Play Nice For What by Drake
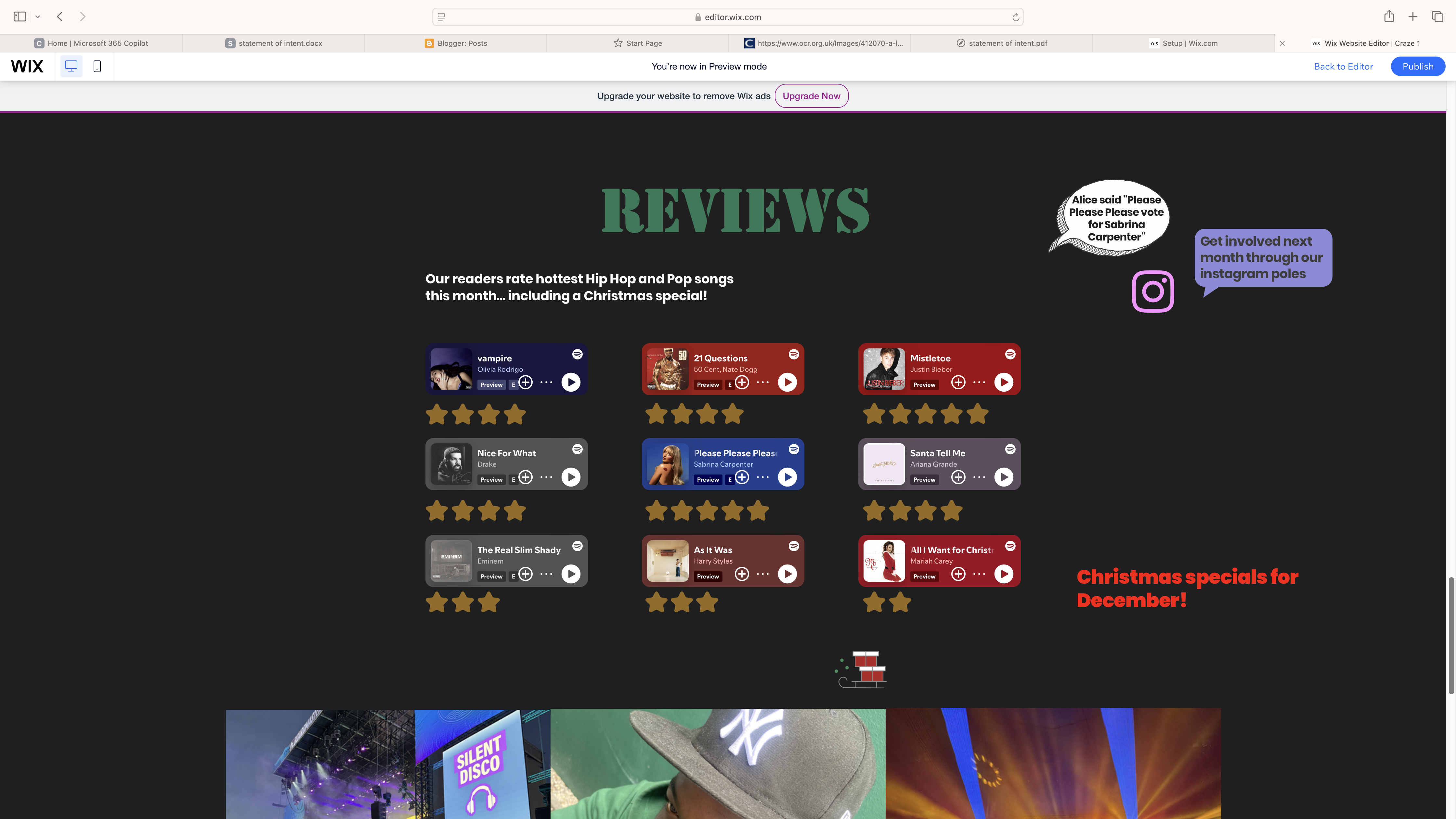This screenshot has height=819, width=1456. click(571, 477)
